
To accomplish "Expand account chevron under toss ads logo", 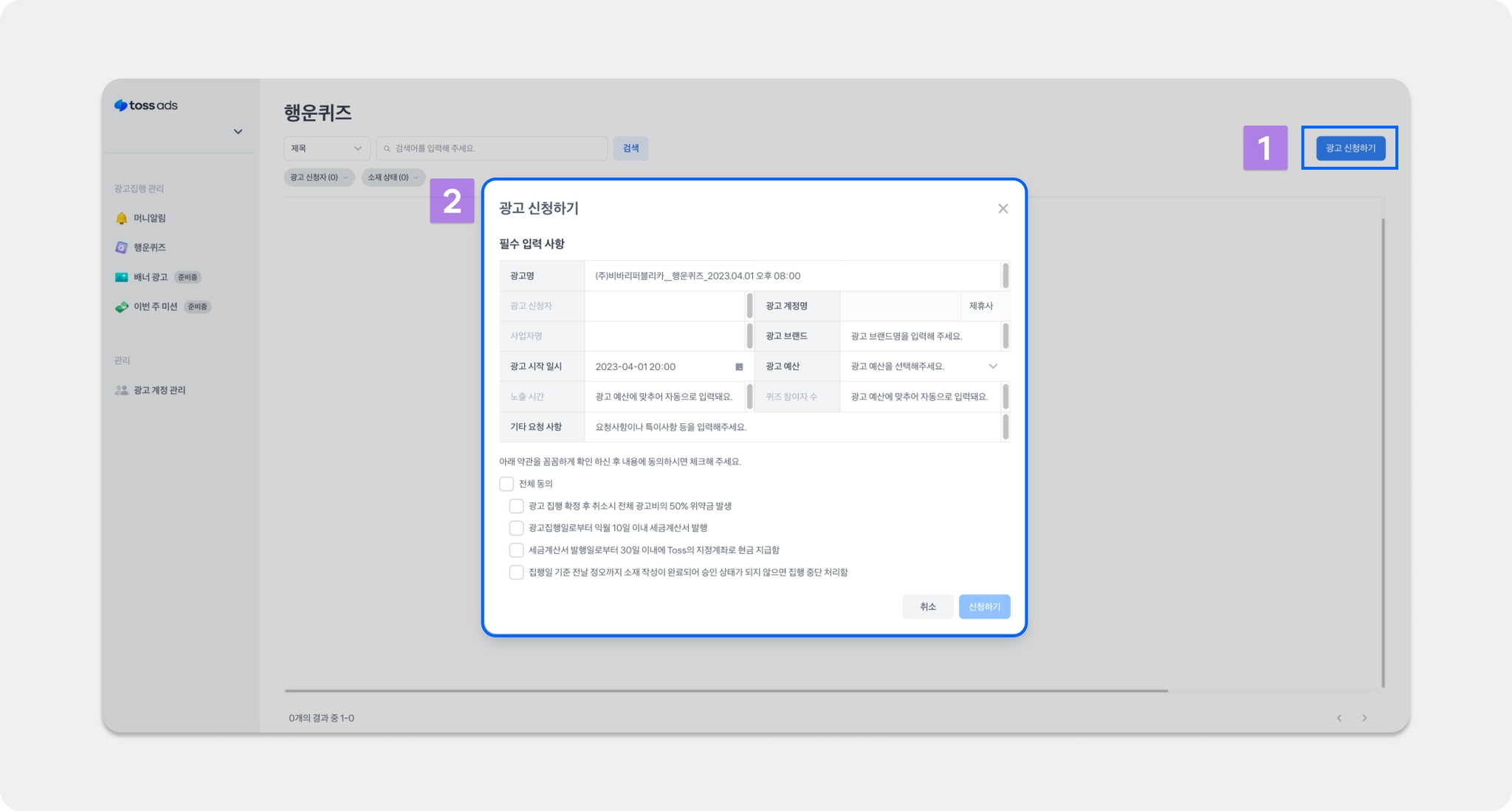I will pos(238,131).
